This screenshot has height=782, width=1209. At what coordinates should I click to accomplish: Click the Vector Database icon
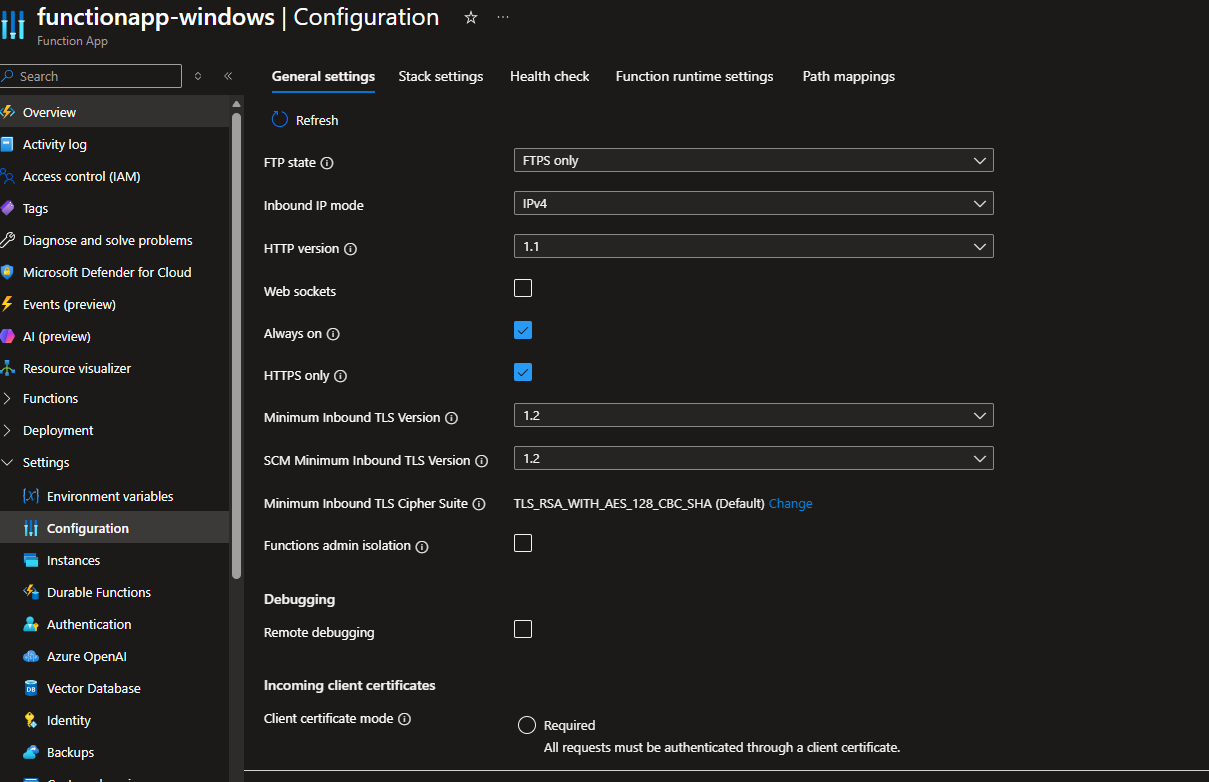click(x=30, y=688)
